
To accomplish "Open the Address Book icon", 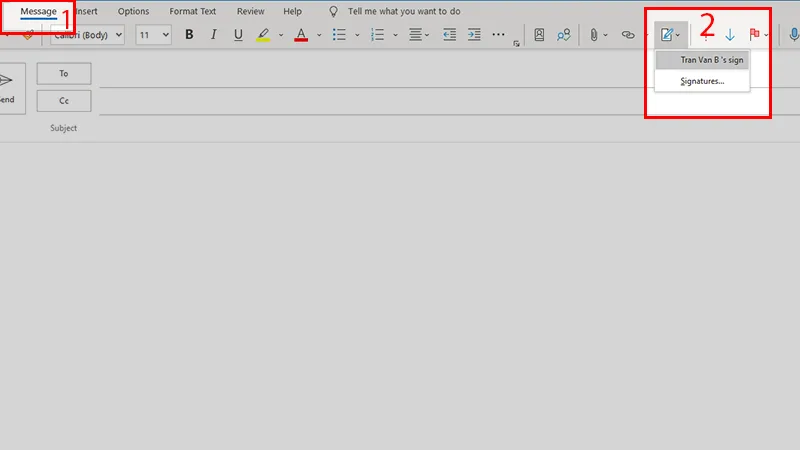I will (x=540, y=35).
